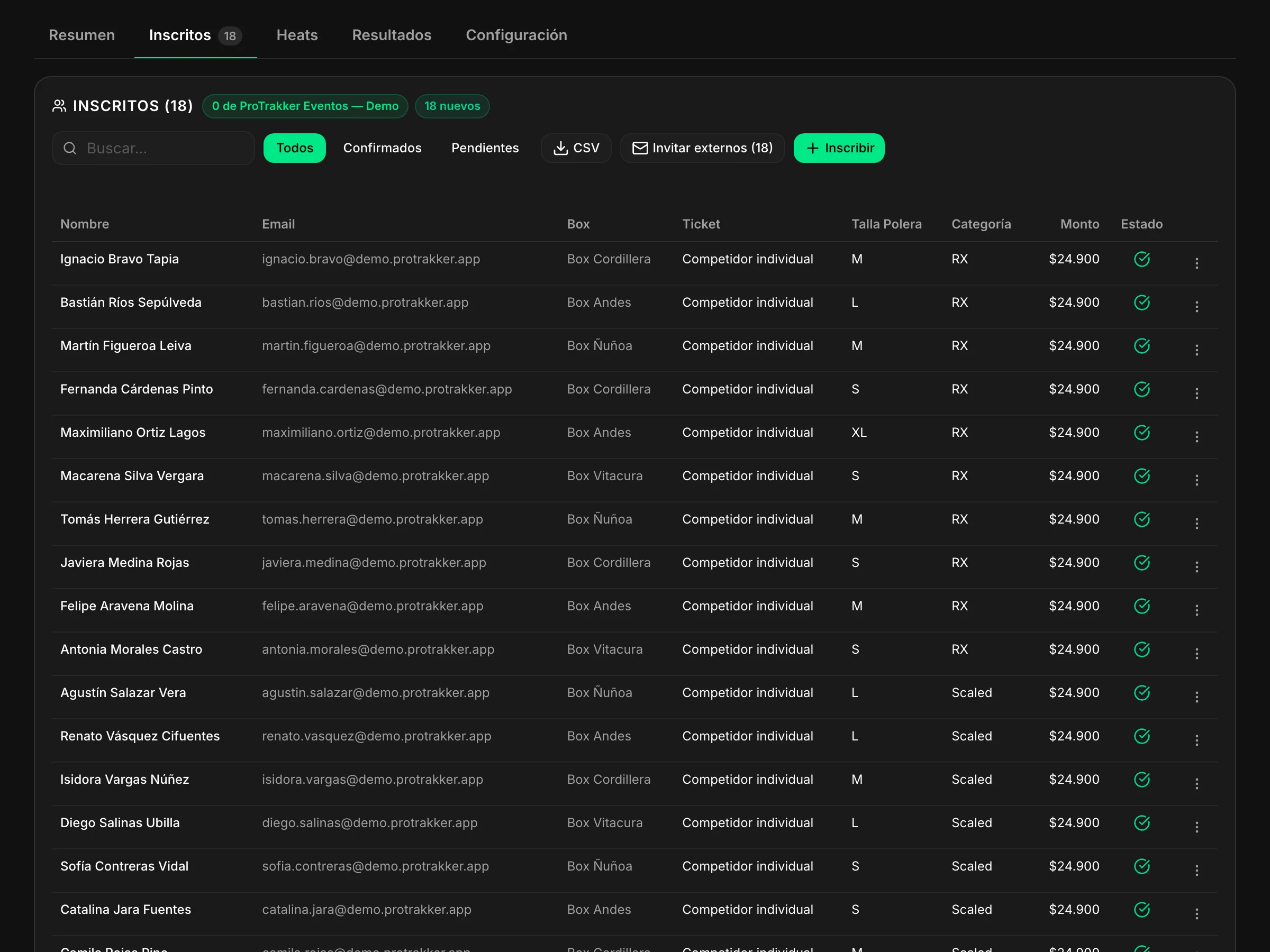Open the Heats tab
The image size is (1270, 952).
(x=297, y=35)
